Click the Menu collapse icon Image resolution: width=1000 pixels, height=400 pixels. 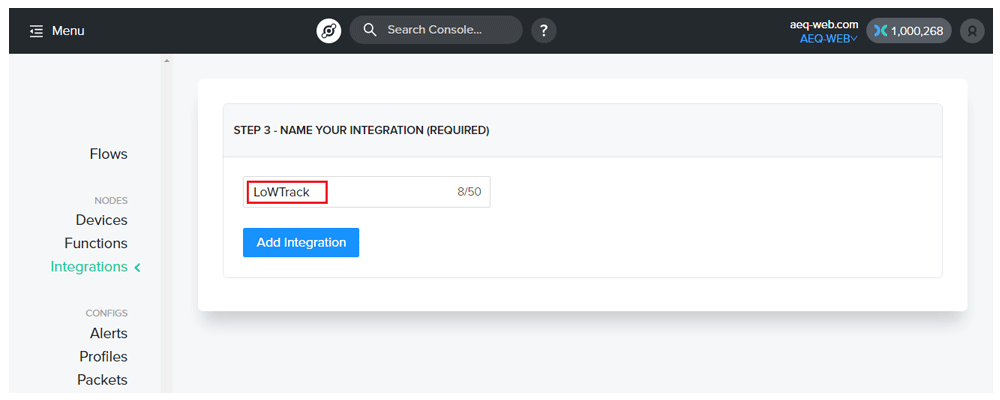tap(36, 31)
